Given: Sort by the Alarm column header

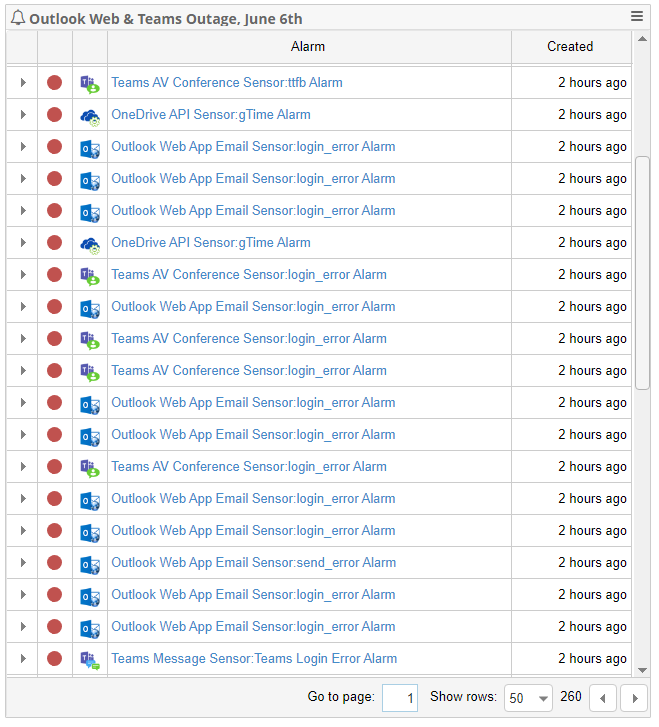Looking at the screenshot, I should click(x=308, y=46).
